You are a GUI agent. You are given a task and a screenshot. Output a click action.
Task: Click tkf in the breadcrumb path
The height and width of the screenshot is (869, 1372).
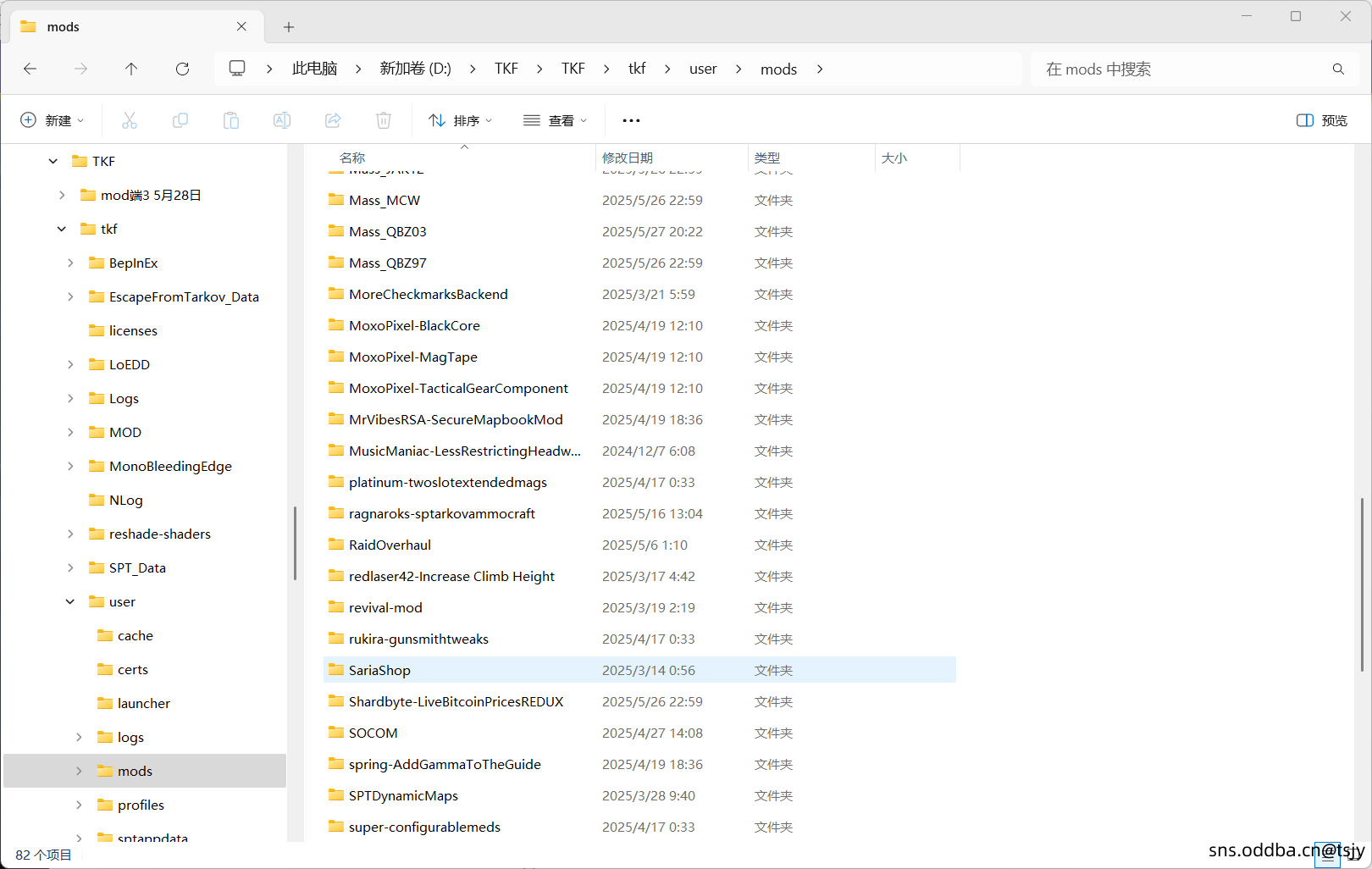coord(637,69)
